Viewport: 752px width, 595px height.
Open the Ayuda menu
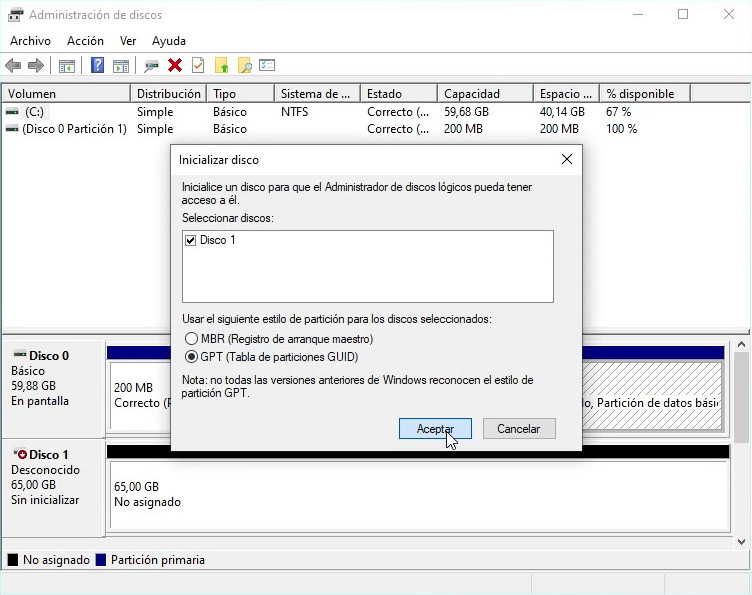point(168,41)
